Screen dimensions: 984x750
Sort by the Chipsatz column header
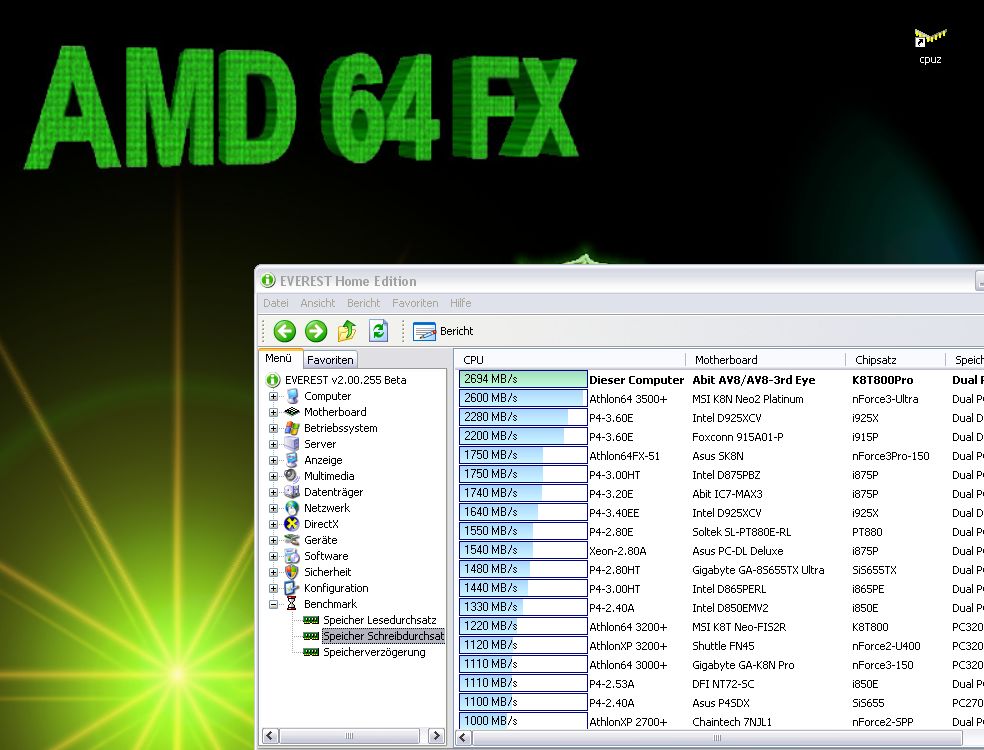pyautogui.click(x=896, y=360)
